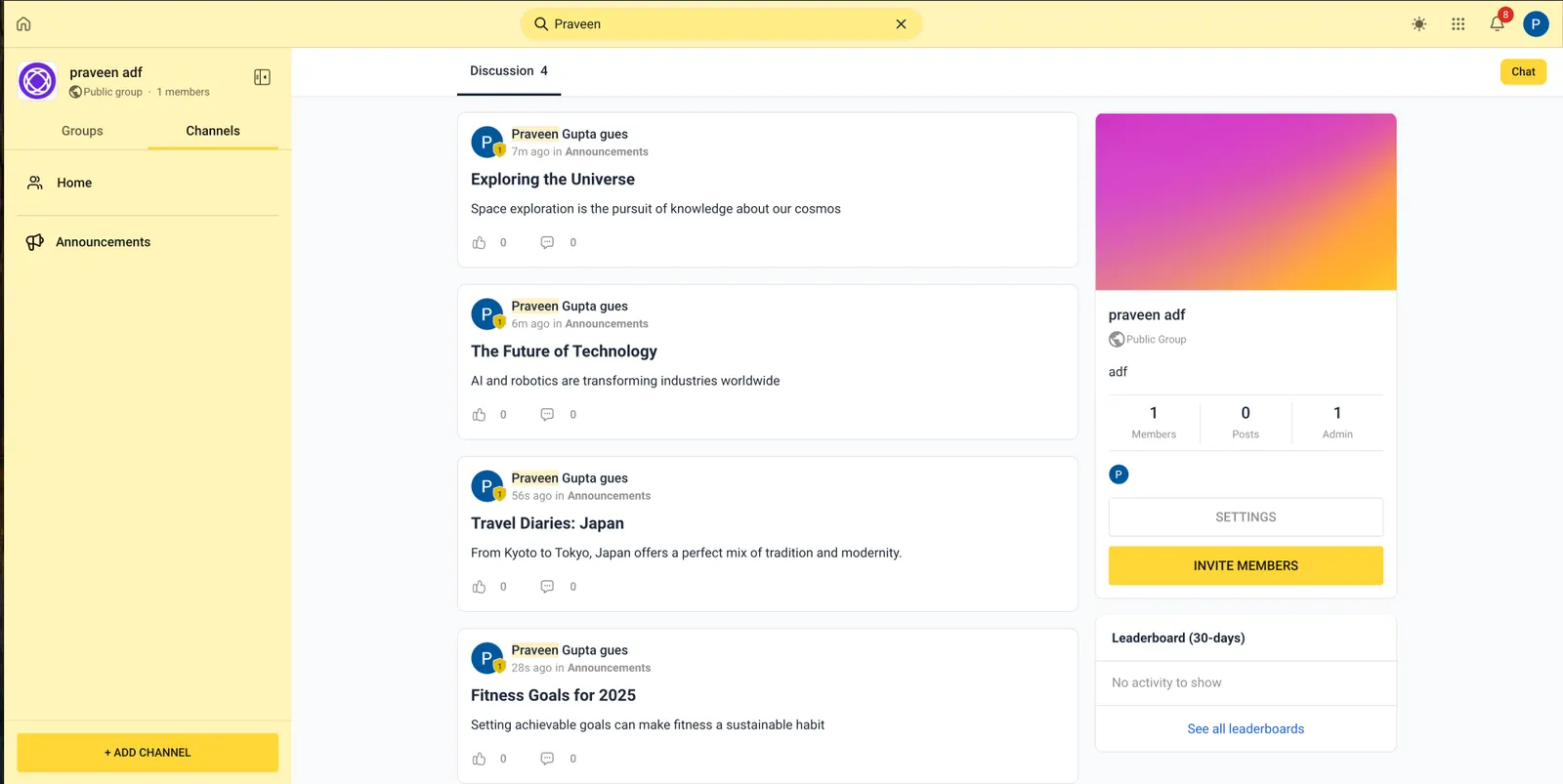The image size is (1563, 784).
Task: Comment on Exploring the Universe post
Action: pos(547,242)
